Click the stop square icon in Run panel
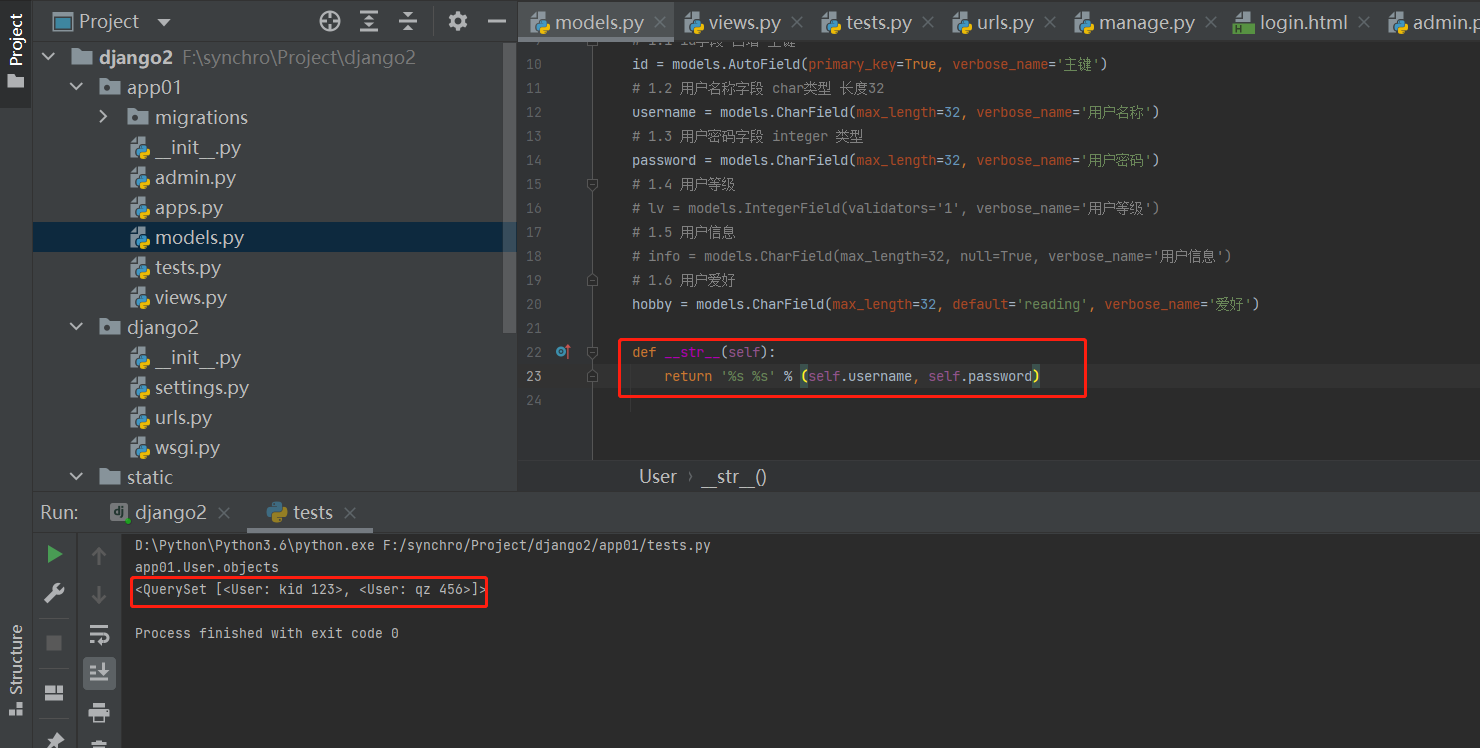The image size is (1480, 748). pos(55,642)
